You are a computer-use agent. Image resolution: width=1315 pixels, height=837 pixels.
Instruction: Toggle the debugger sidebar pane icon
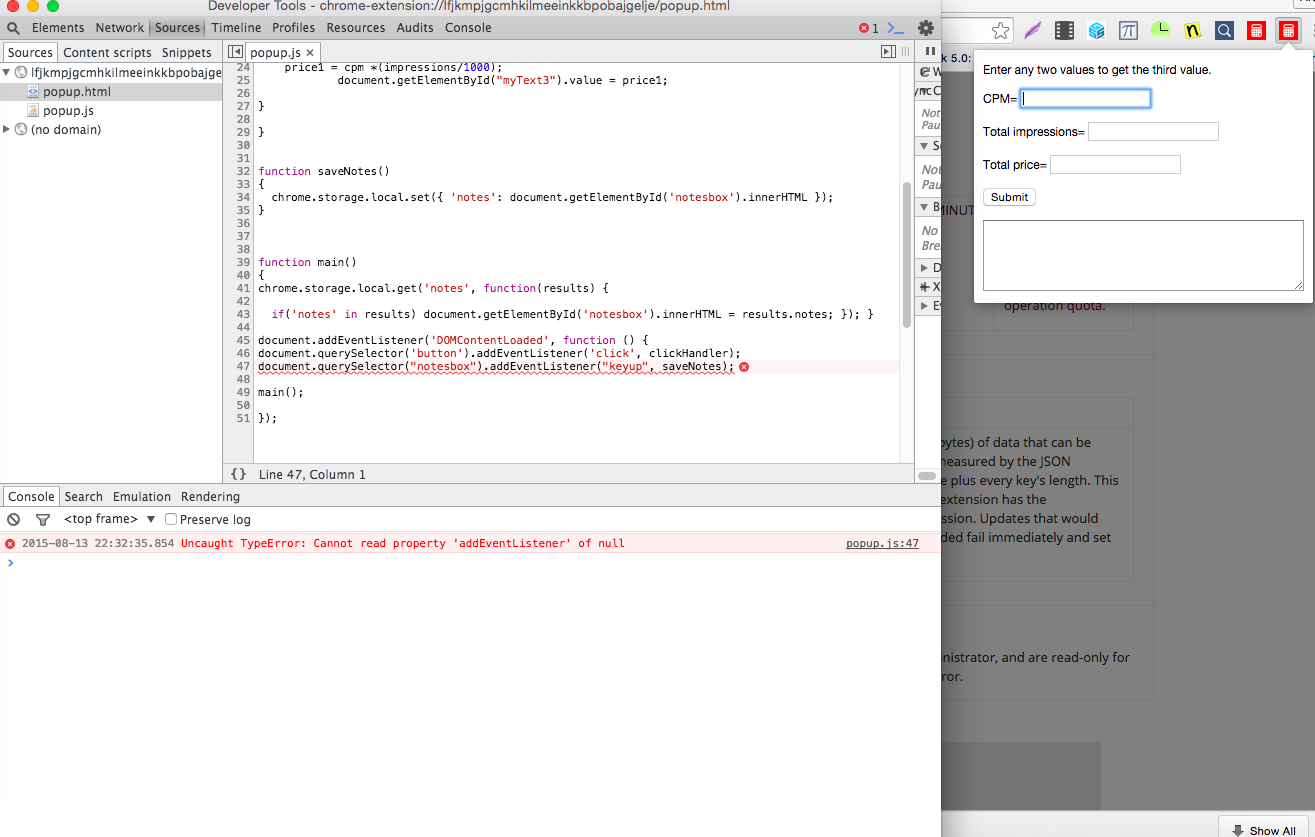[888, 52]
